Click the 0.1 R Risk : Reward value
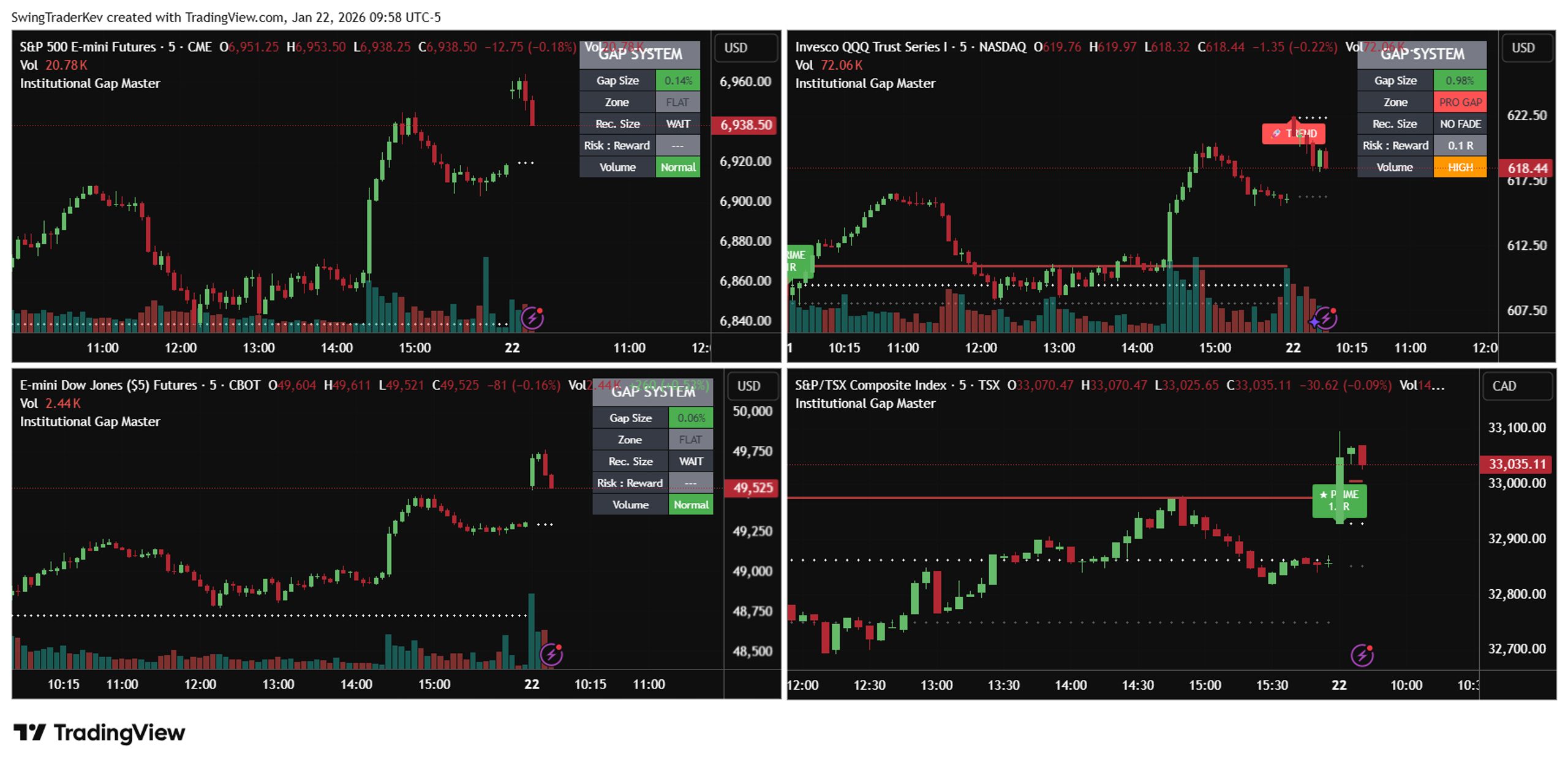Screen dimensions: 1568x765 pyautogui.click(x=1460, y=145)
